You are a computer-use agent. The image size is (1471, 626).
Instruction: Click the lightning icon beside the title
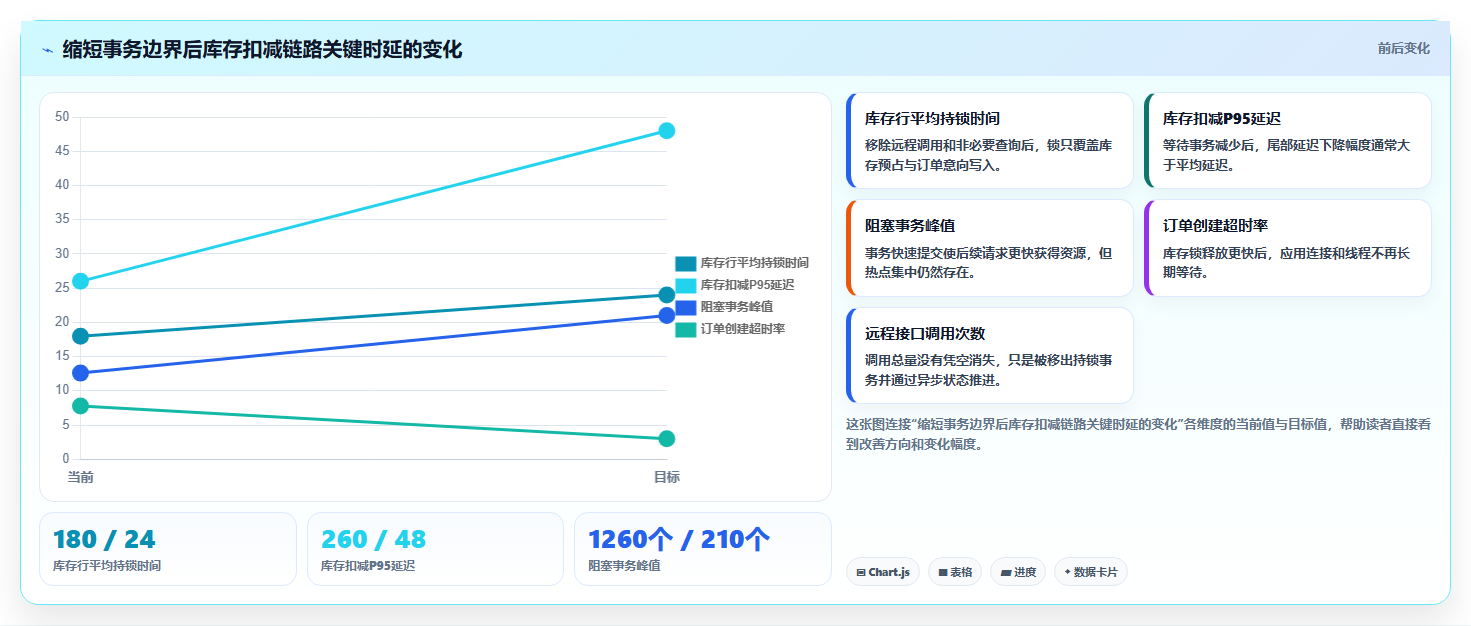tap(47, 50)
